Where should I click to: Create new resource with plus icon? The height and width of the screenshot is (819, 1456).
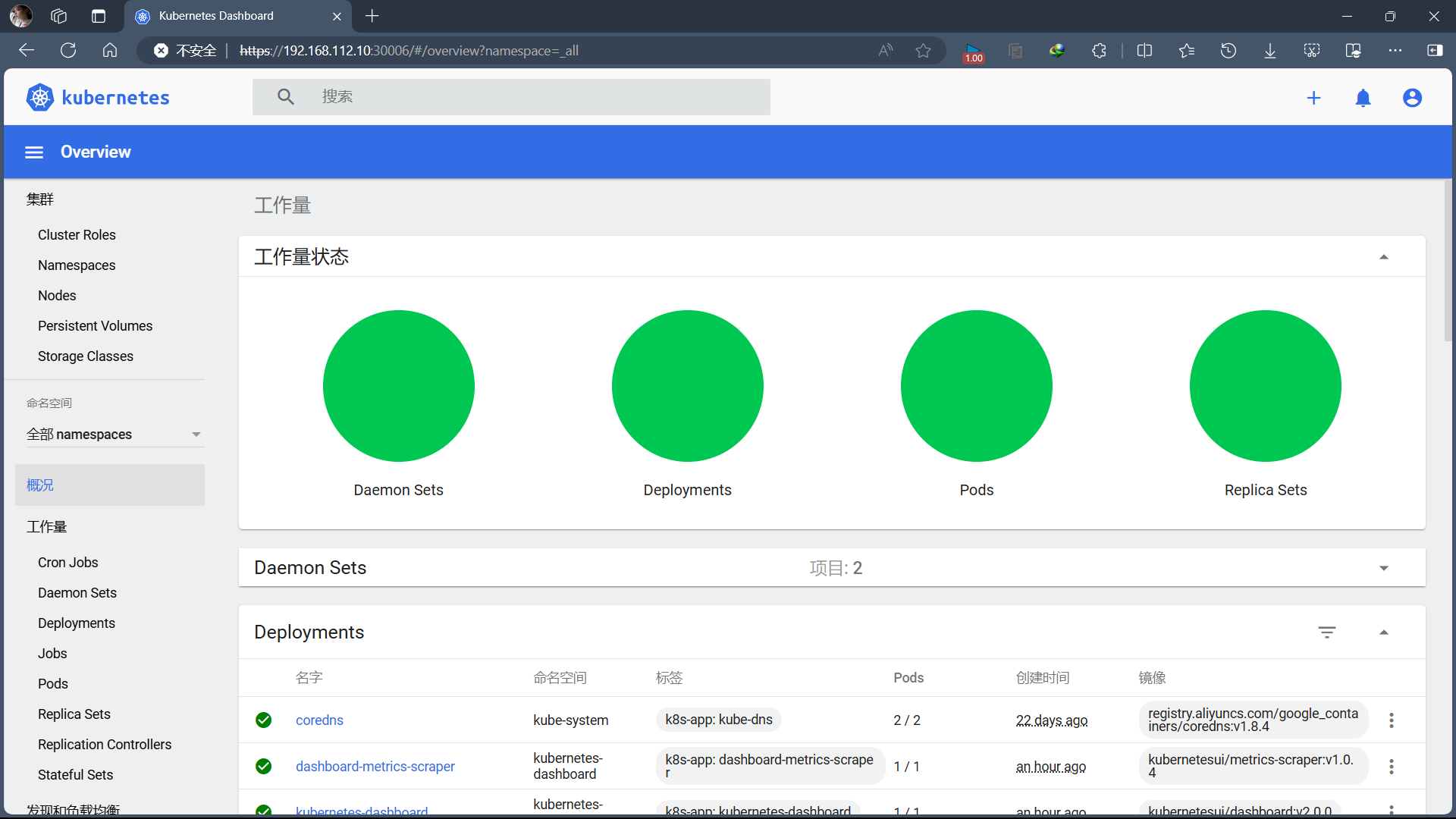1313,98
